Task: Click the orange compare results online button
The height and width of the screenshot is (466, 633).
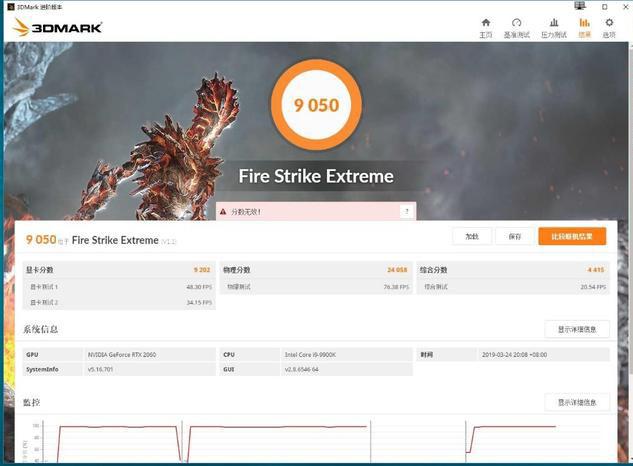Action: click(x=572, y=236)
